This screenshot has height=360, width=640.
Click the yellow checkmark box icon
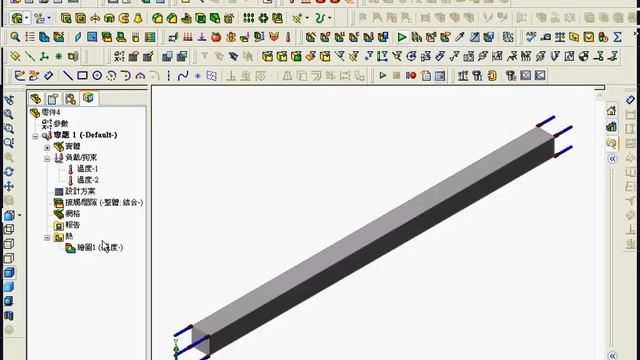(x=589, y=37)
